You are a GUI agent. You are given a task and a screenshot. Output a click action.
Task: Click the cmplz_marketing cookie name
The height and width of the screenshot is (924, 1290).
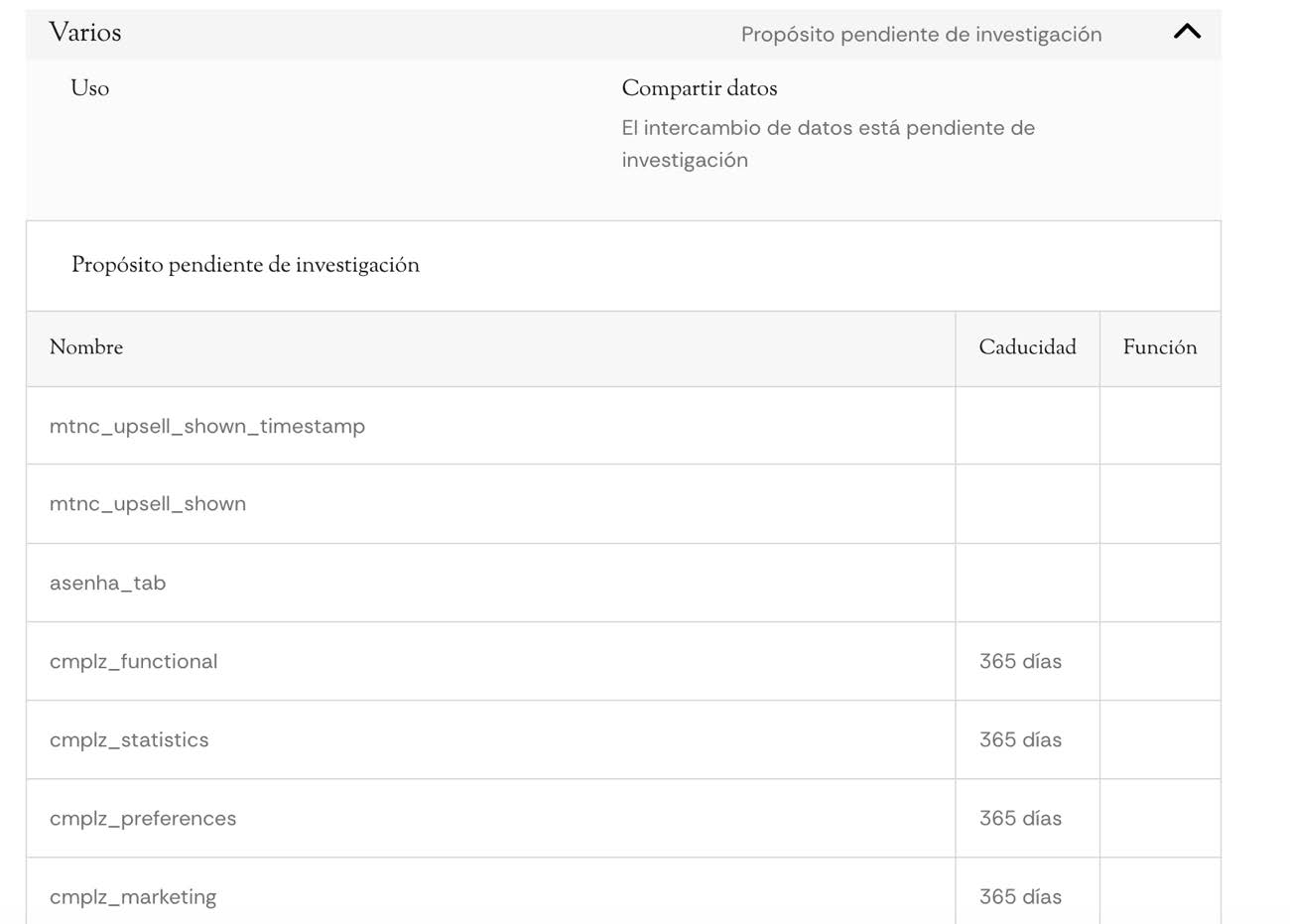133,896
